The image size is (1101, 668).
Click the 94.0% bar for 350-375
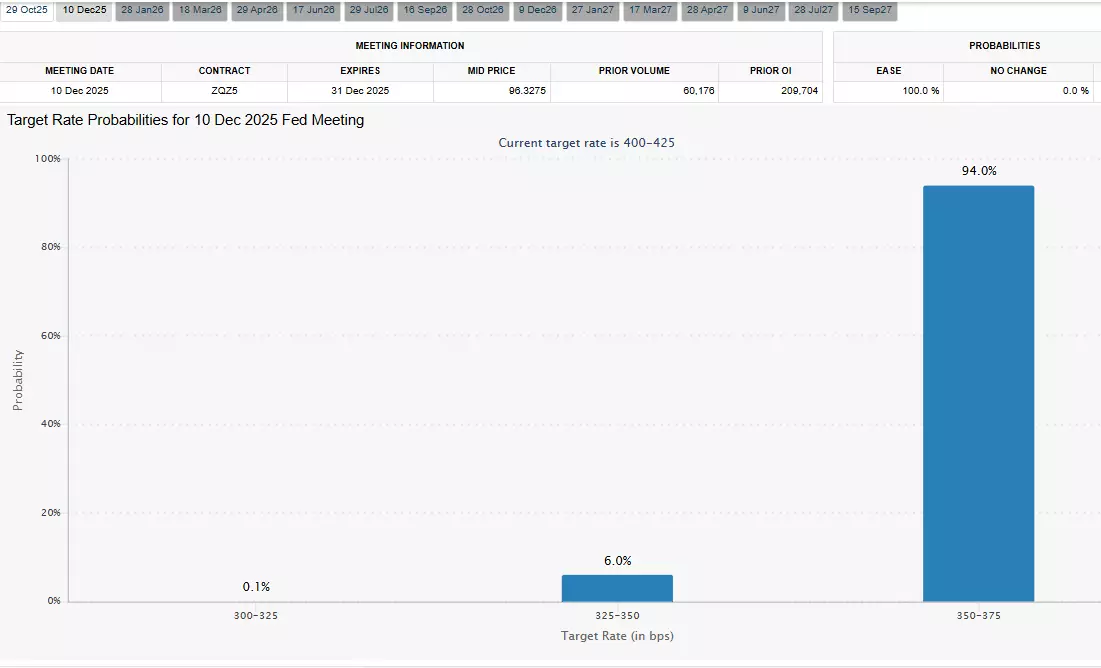coord(978,393)
